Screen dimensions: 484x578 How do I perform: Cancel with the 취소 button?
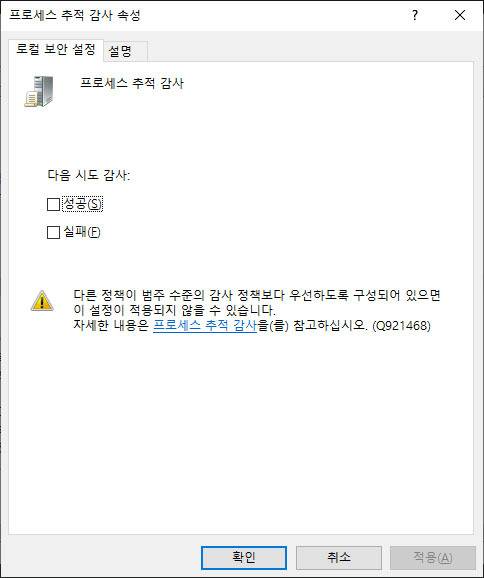(339, 557)
